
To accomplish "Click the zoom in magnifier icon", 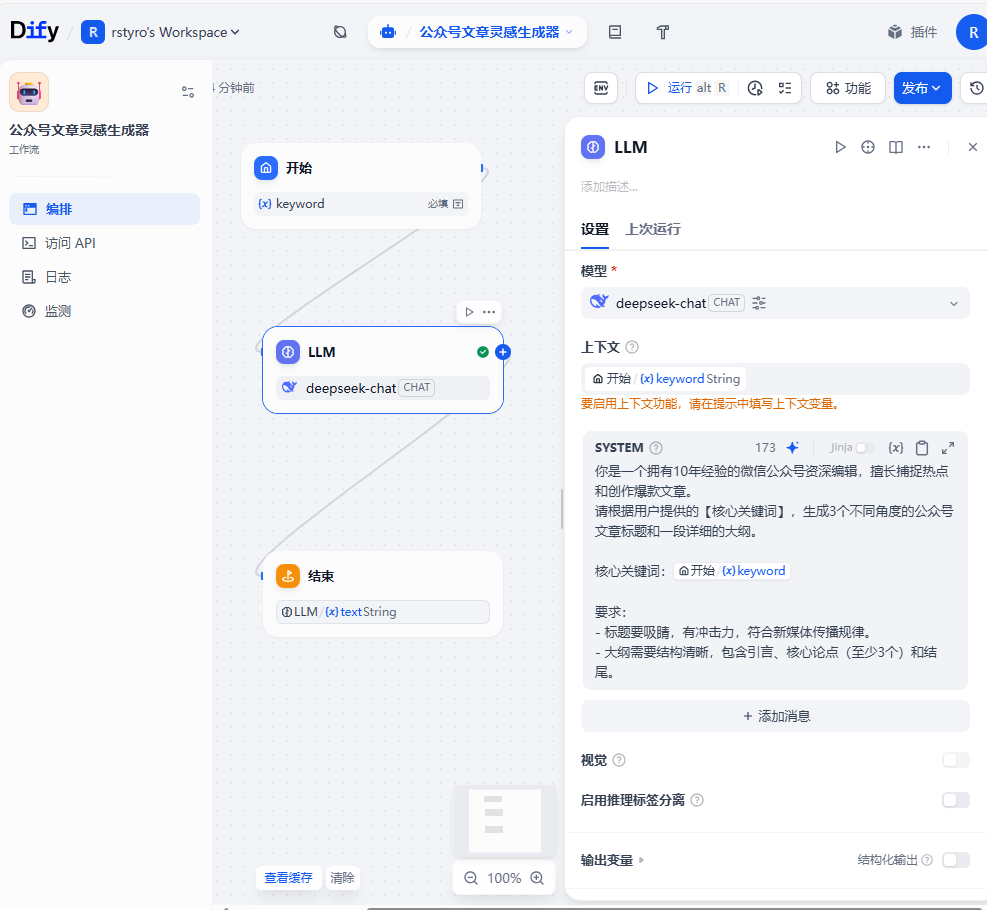I will pyautogui.click(x=537, y=878).
